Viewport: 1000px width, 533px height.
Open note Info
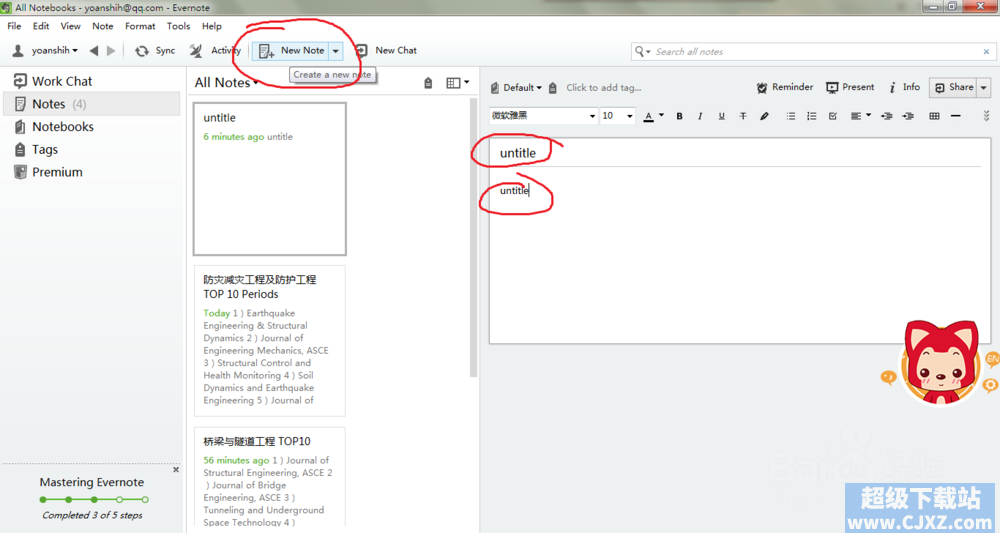(905, 87)
